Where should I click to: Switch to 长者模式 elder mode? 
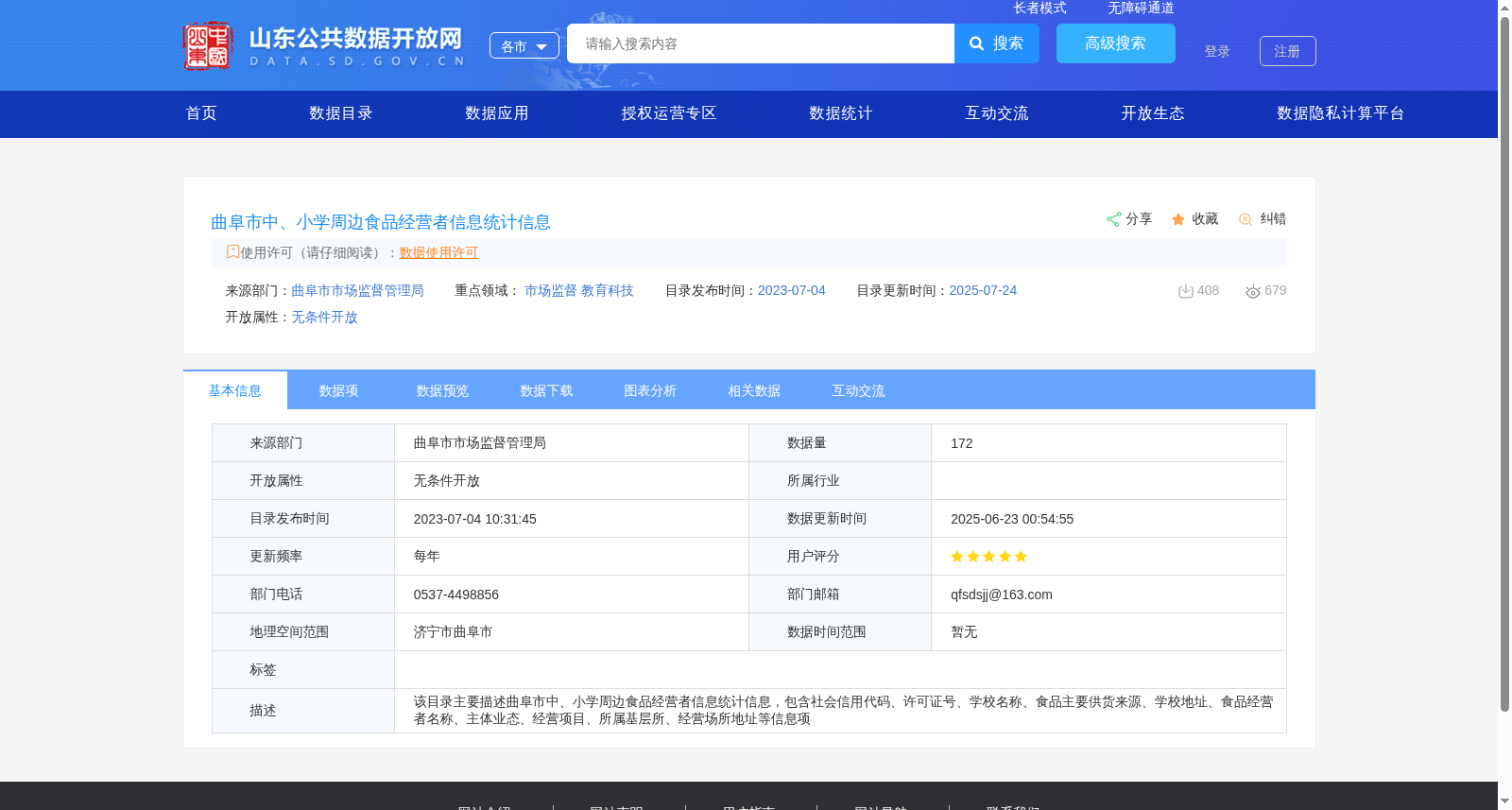pos(1040,8)
